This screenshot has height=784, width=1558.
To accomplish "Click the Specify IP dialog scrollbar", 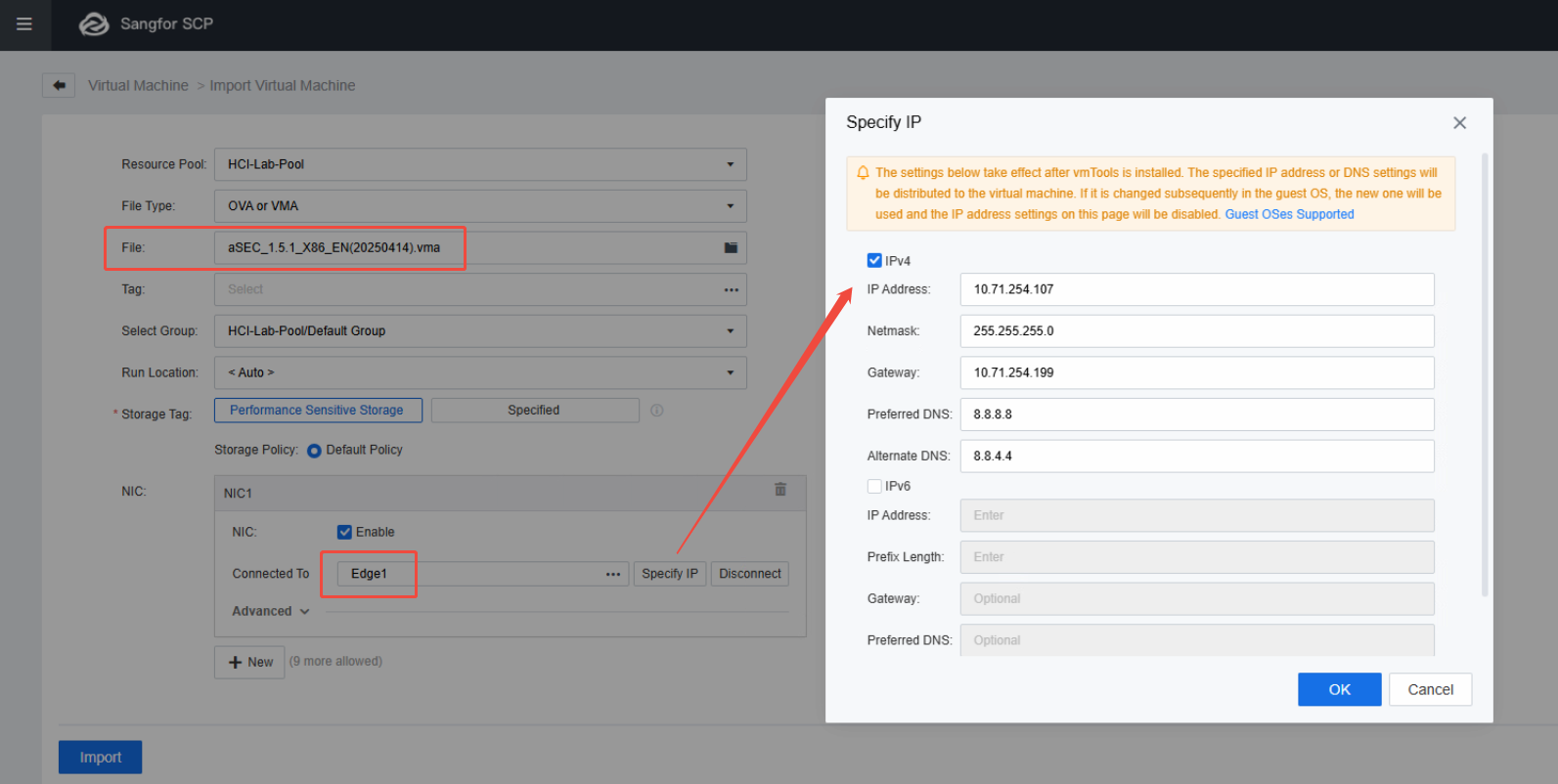I will (1485, 373).
